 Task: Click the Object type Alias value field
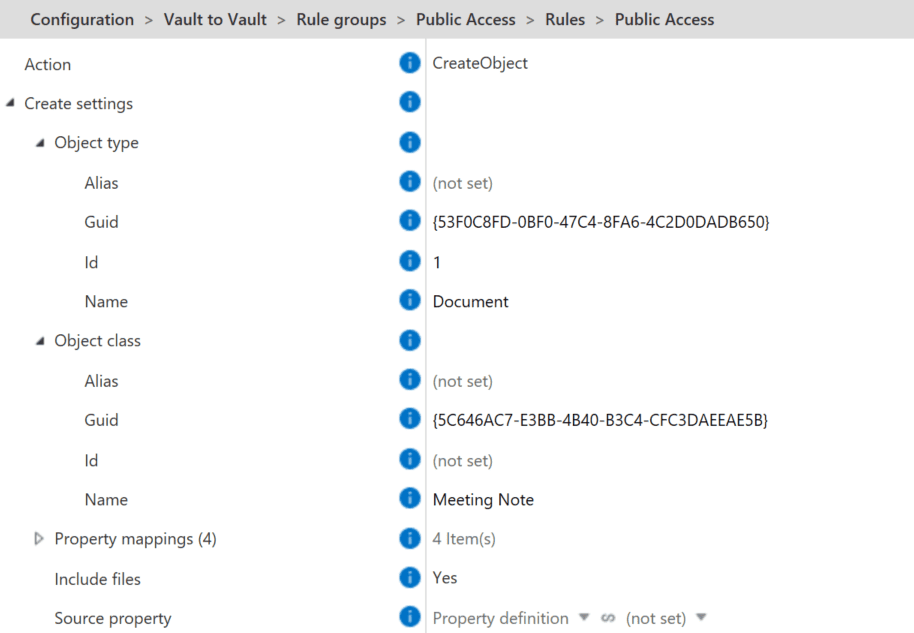click(x=462, y=183)
